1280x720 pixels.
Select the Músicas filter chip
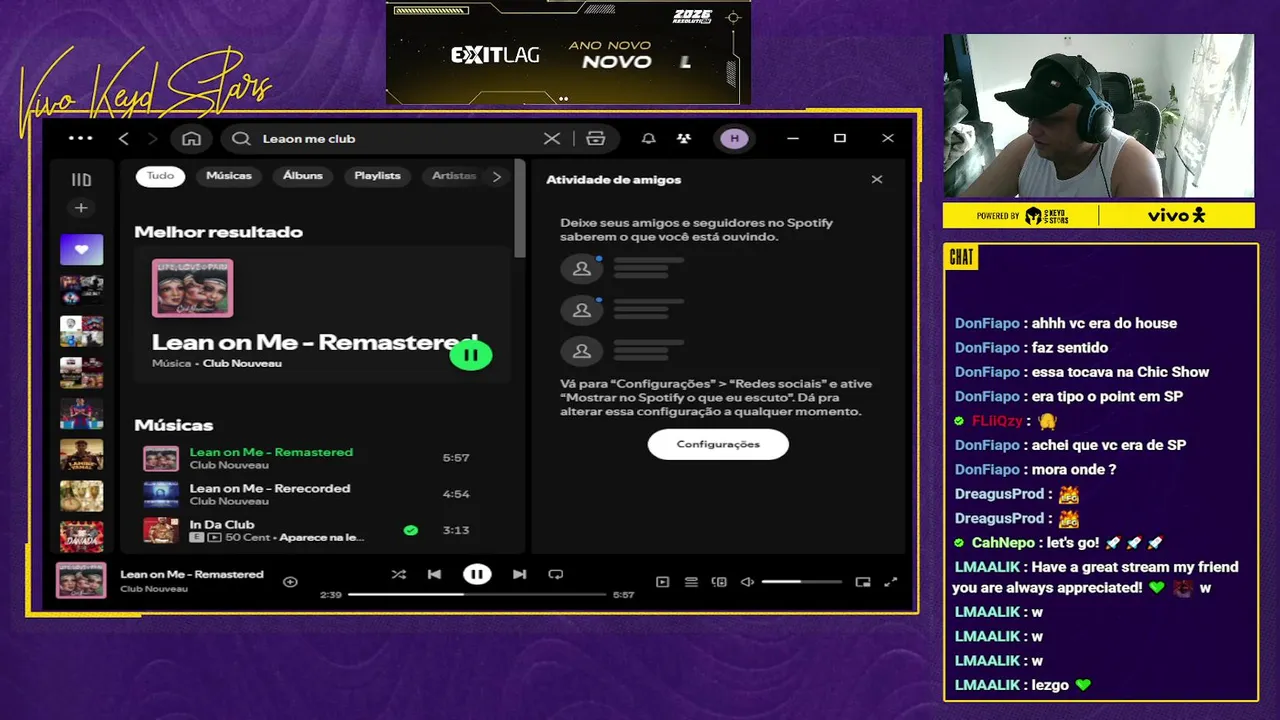[x=229, y=176]
